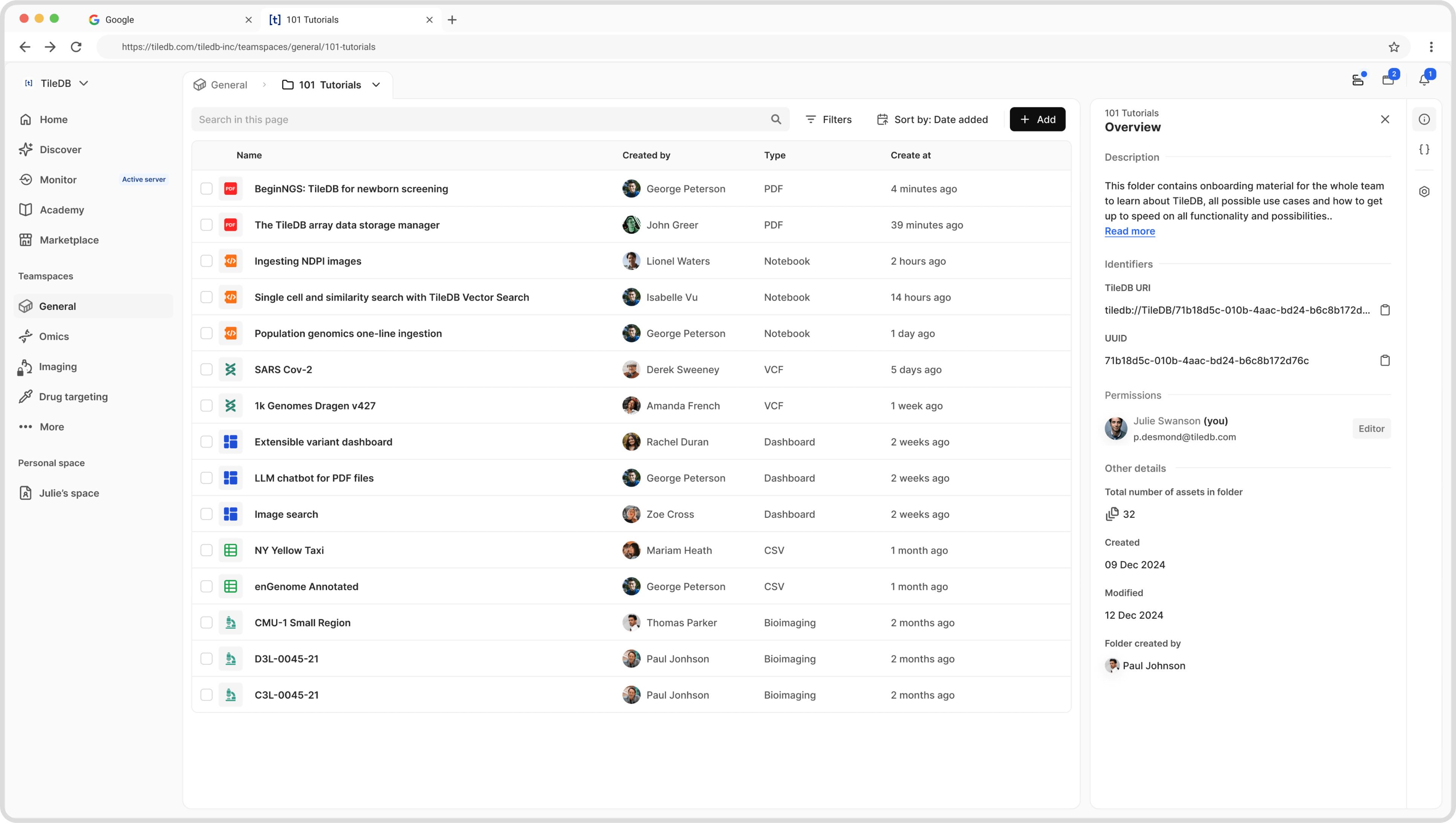The image size is (1456, 823).
Task: Go back in browser history
Action: [24, 47]
